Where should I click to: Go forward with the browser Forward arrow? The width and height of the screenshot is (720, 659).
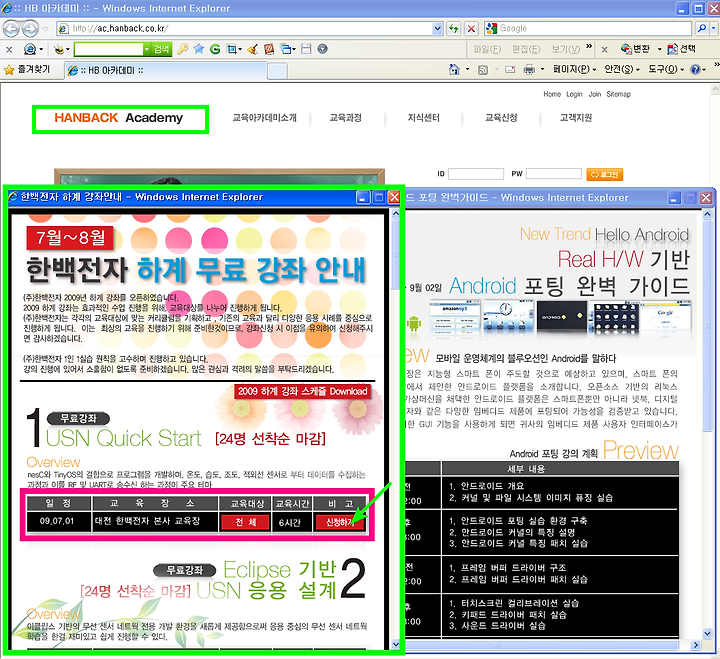pyautogui.click(x=30, y=29)
